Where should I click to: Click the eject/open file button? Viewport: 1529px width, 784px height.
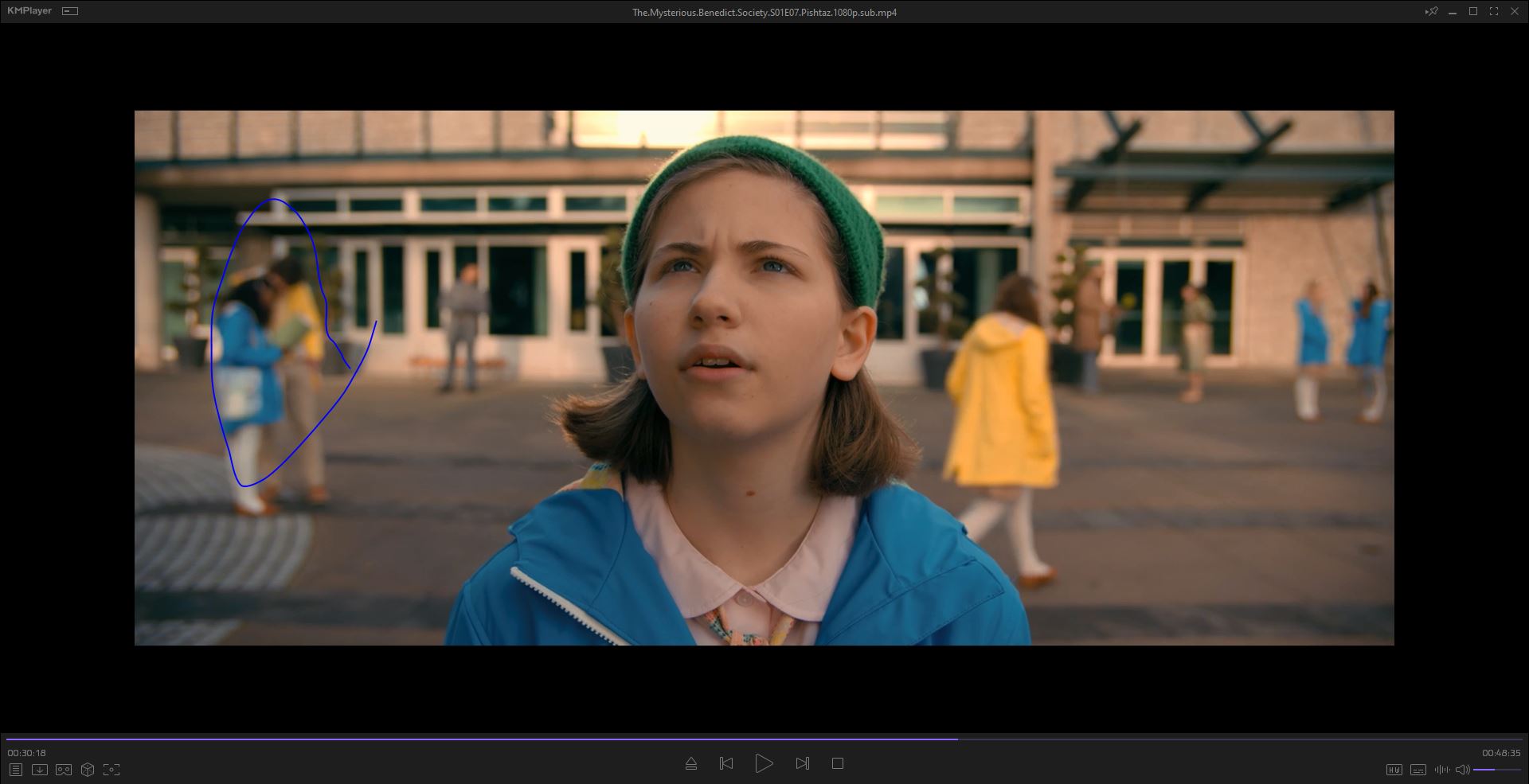point(691,763)
